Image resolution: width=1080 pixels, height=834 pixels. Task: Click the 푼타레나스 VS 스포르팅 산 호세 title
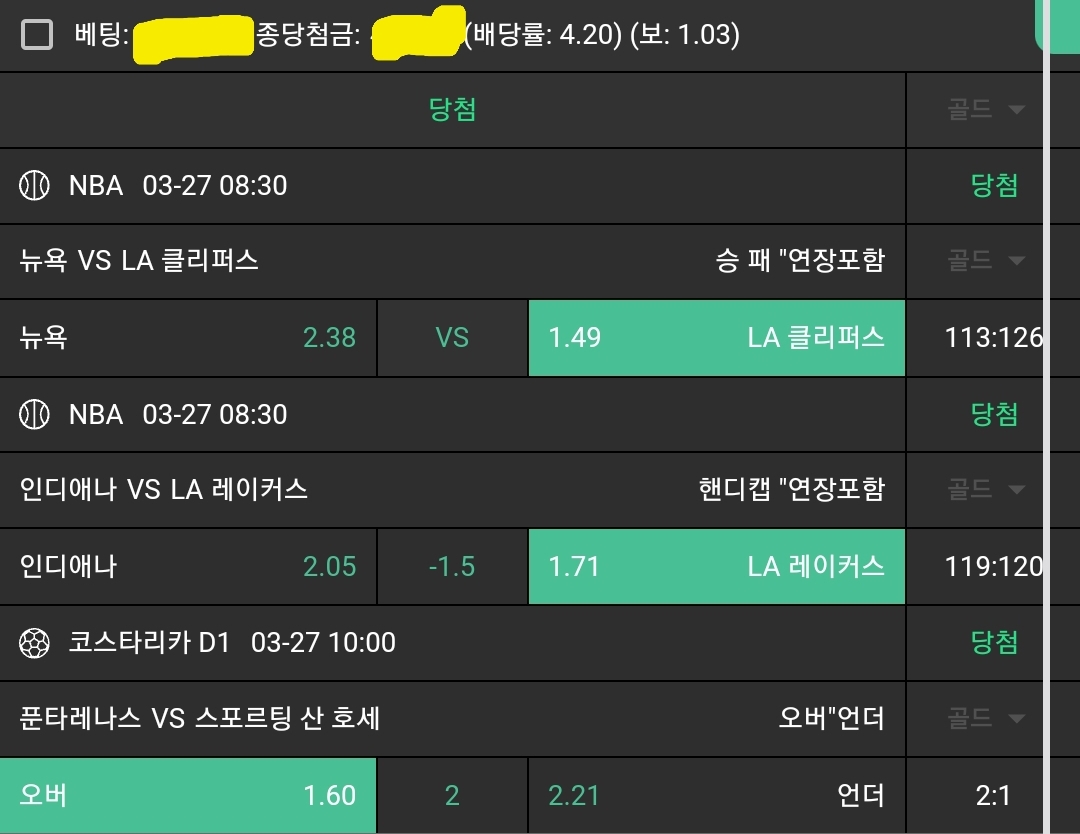pos(200,718)
